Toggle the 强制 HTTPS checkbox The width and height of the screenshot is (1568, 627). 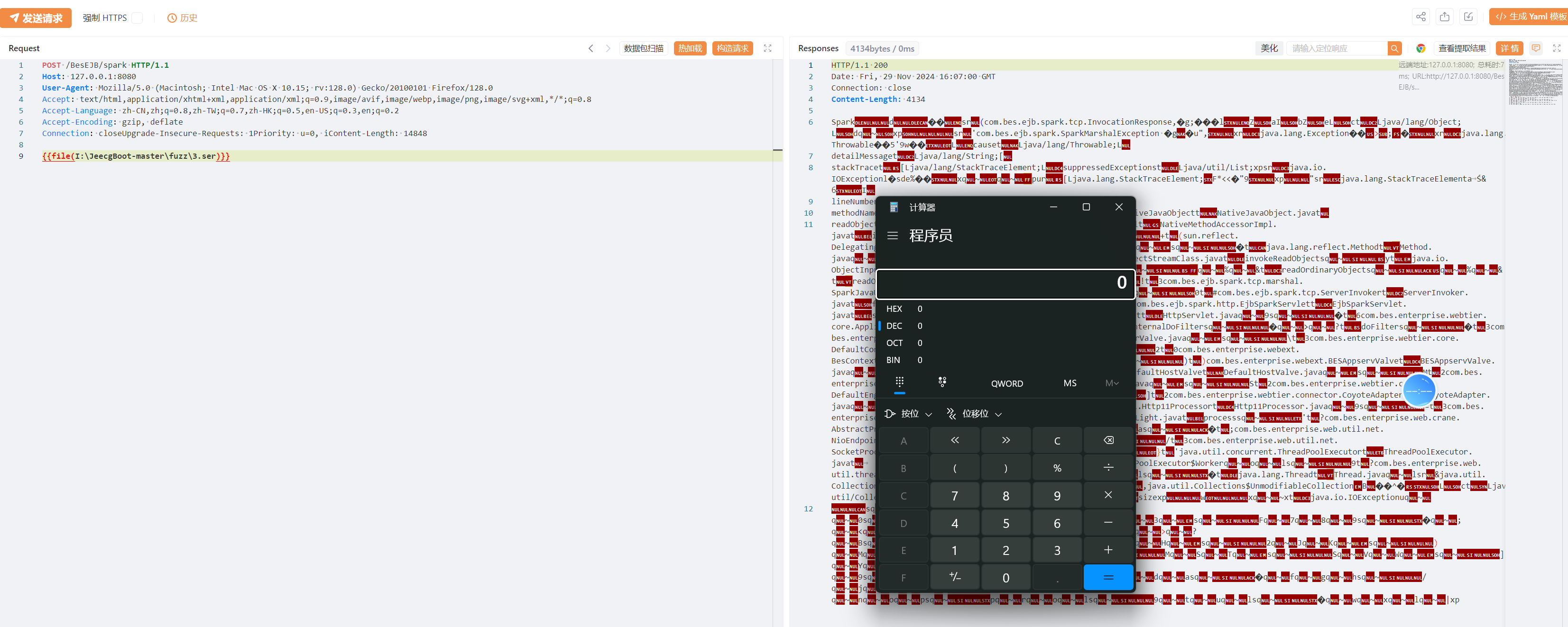tap(138, 18)
